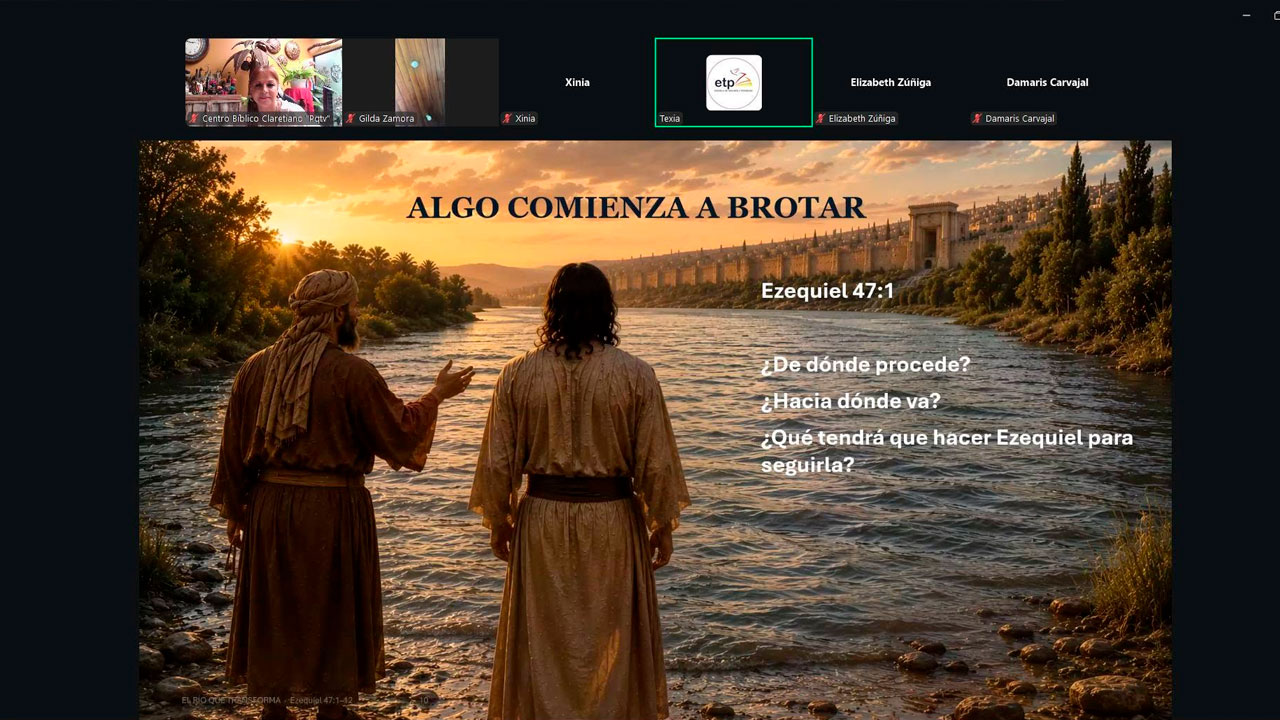Click the large Xinia name on her tile
The height and width of the screenshot is (720, 1280).
577,82
